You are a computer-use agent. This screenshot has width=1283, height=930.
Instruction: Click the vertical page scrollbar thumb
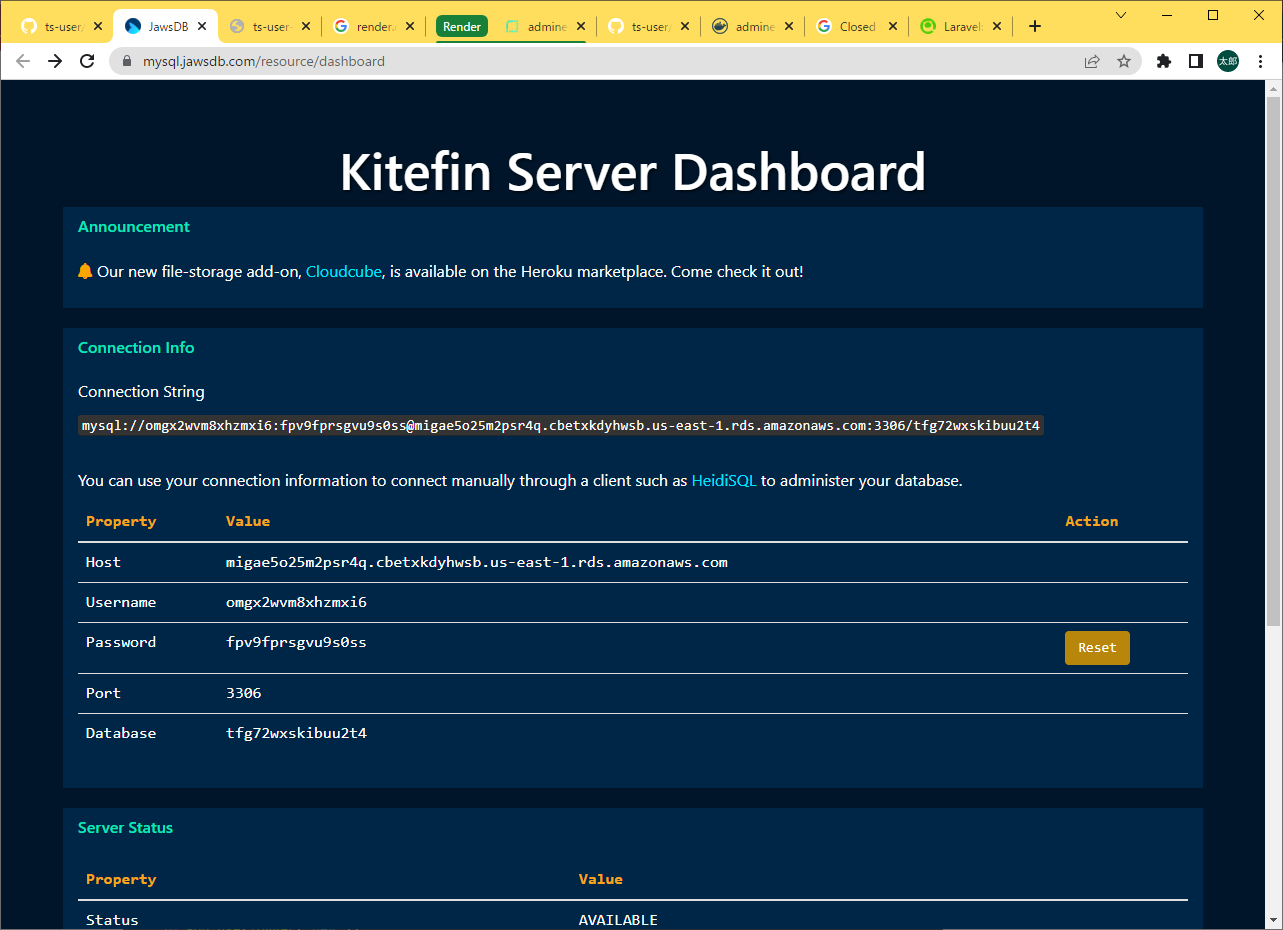point(1273,360)
